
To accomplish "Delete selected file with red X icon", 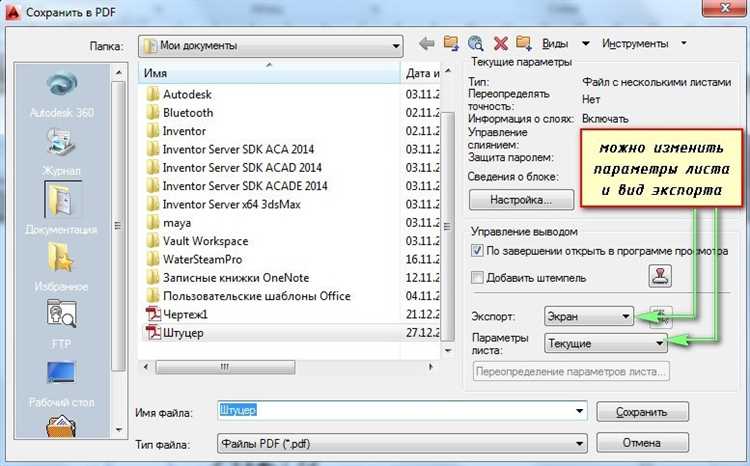I will [x=500, y=44].
